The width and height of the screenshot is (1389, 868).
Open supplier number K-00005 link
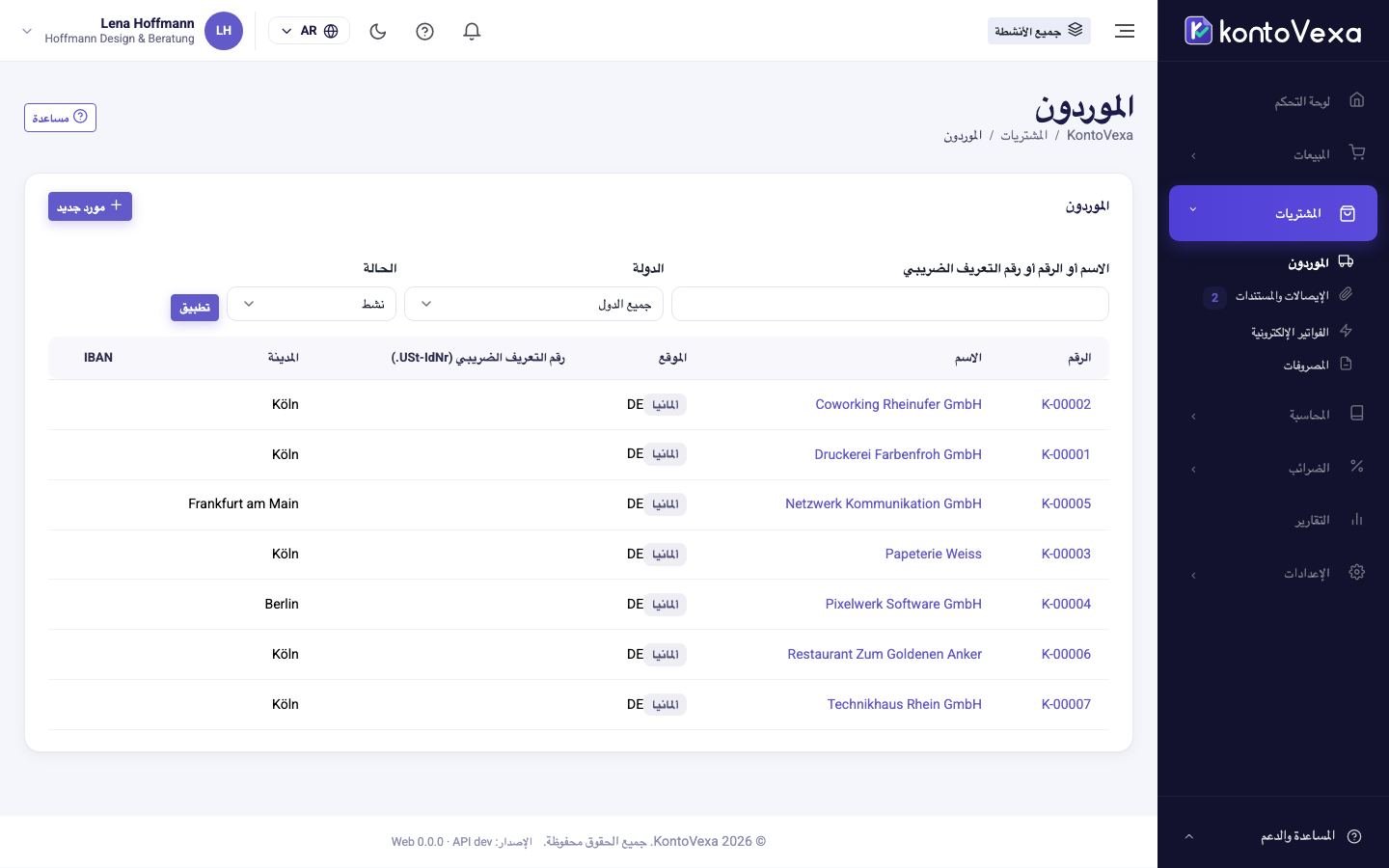point(1066,503)
